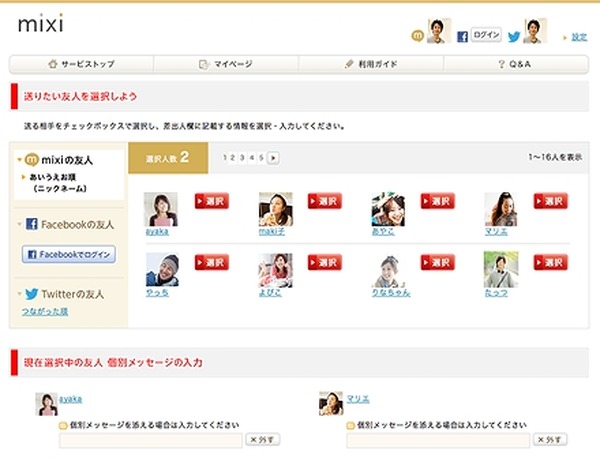
Task: Click たっつ's profile photo
Action: point(501,270)
